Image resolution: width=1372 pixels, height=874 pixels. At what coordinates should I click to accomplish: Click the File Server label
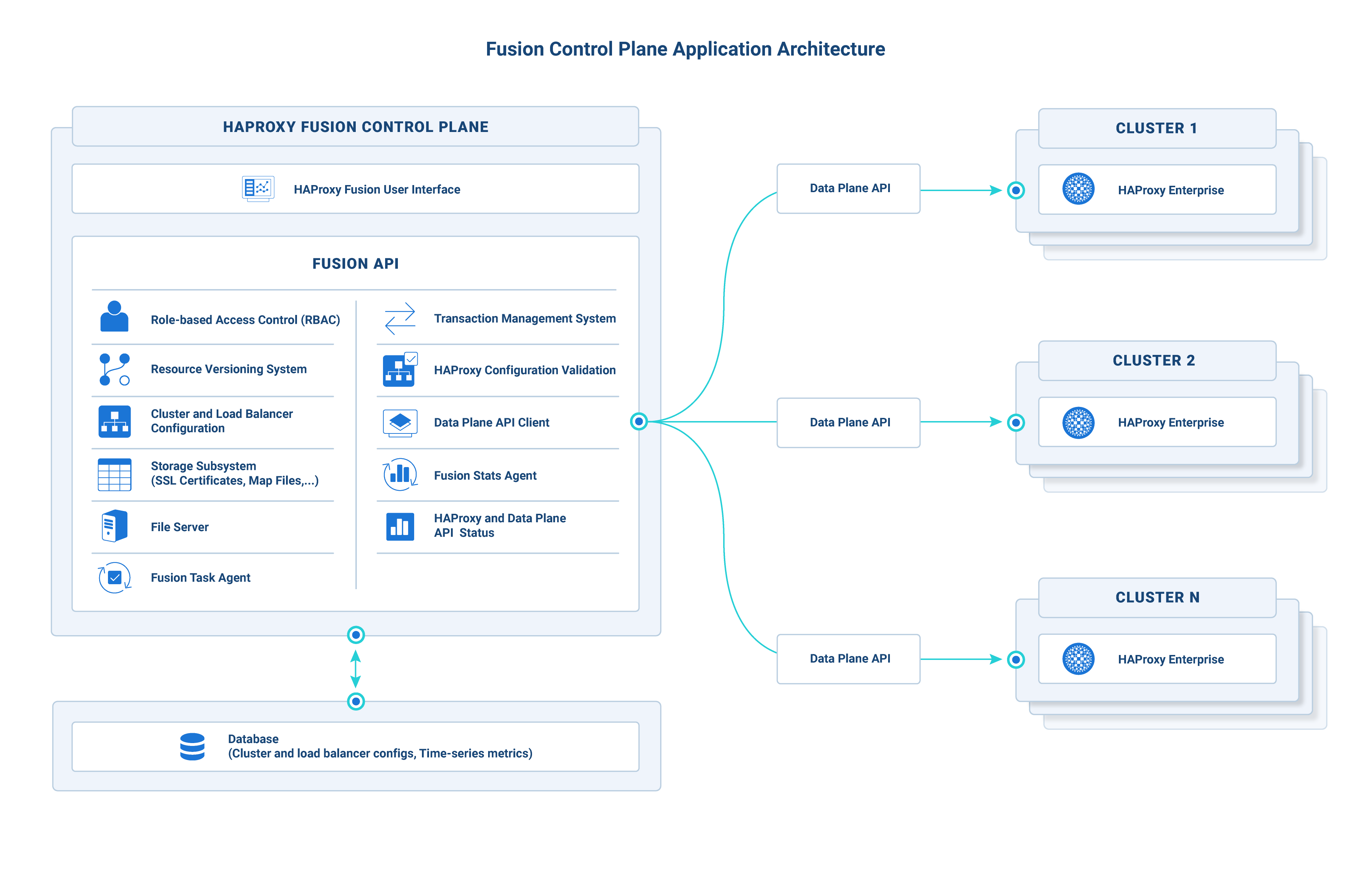coord(179,527)
